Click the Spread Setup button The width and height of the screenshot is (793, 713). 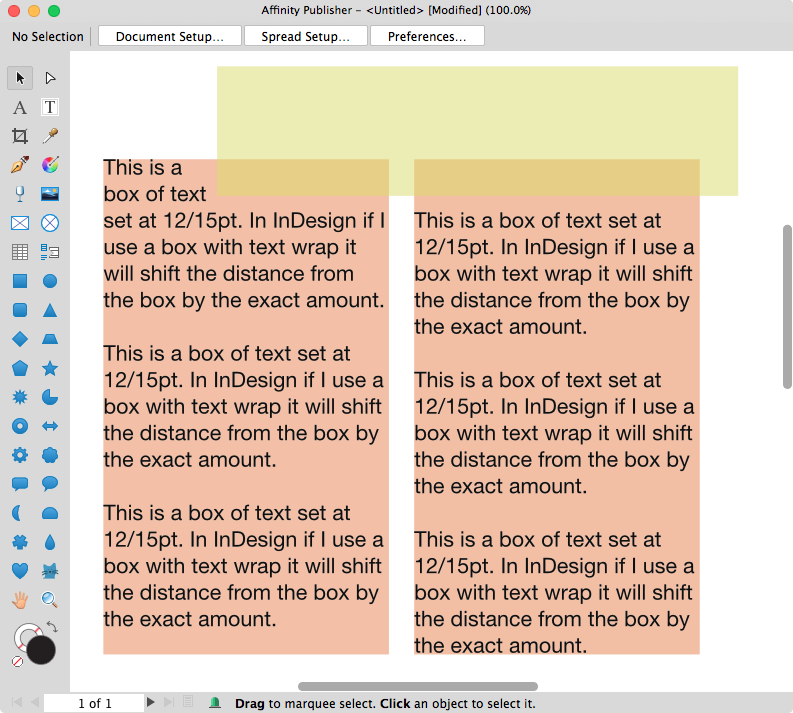coord(305,37)
